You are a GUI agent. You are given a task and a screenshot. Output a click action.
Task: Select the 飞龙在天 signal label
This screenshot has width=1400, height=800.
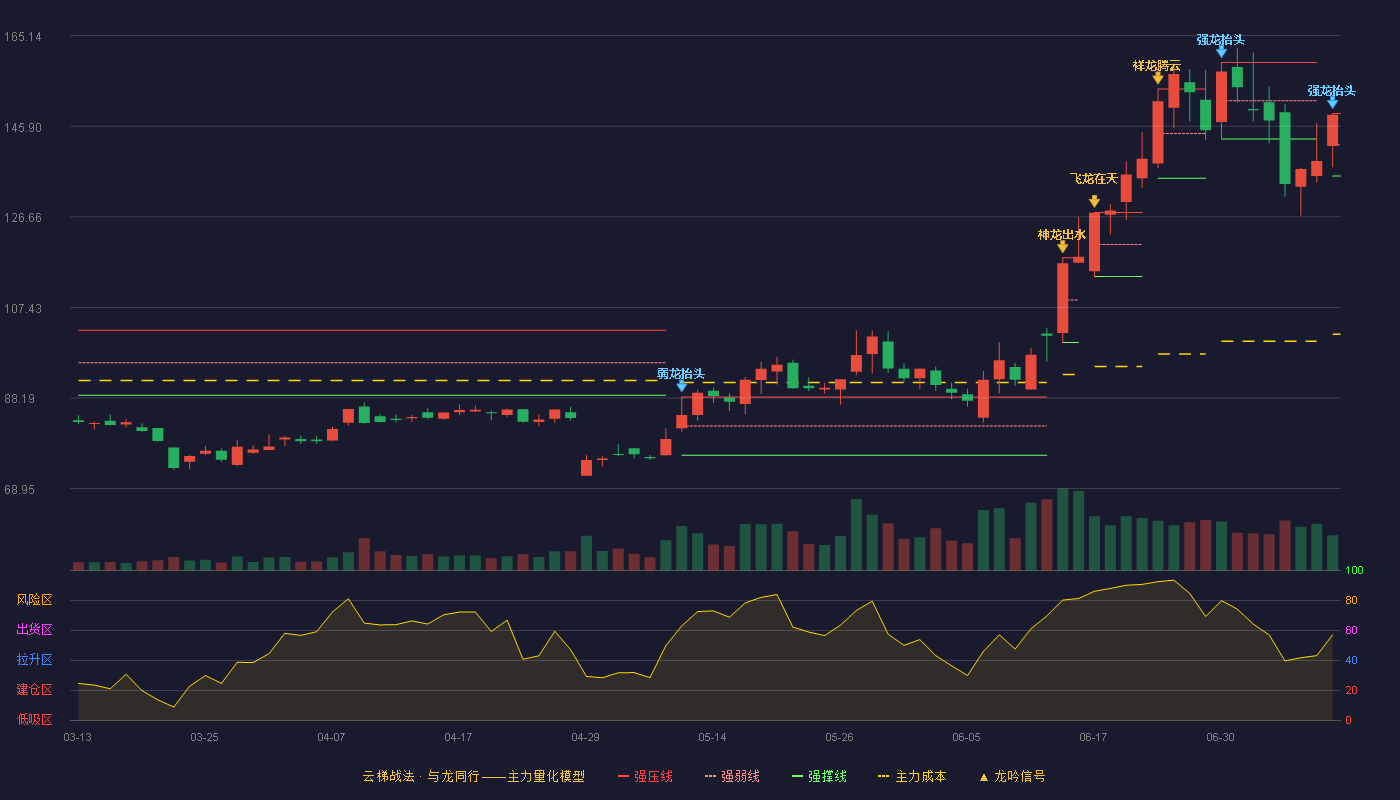[1094, 178]
